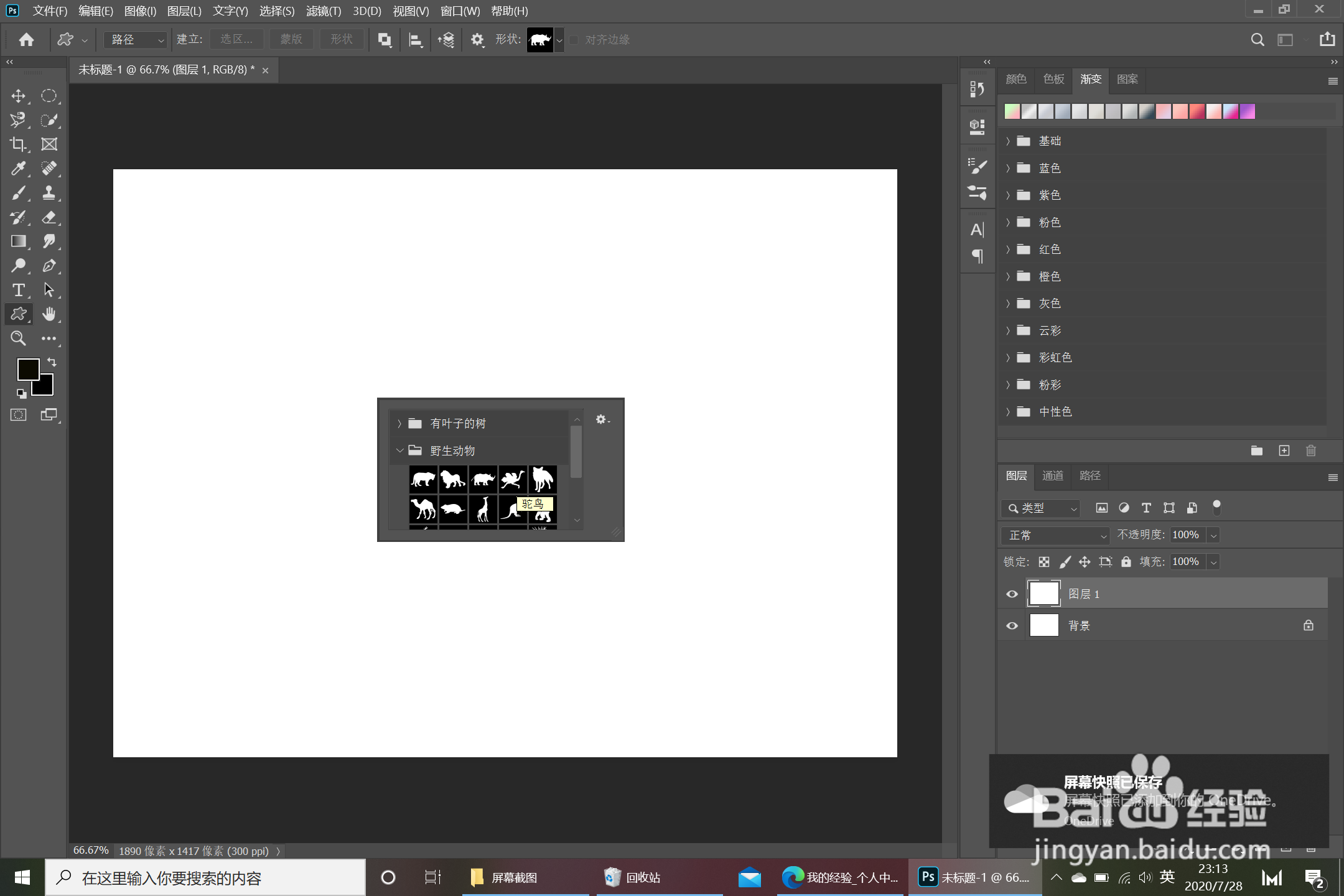Click the 选区... button

[x=236, y=40]
